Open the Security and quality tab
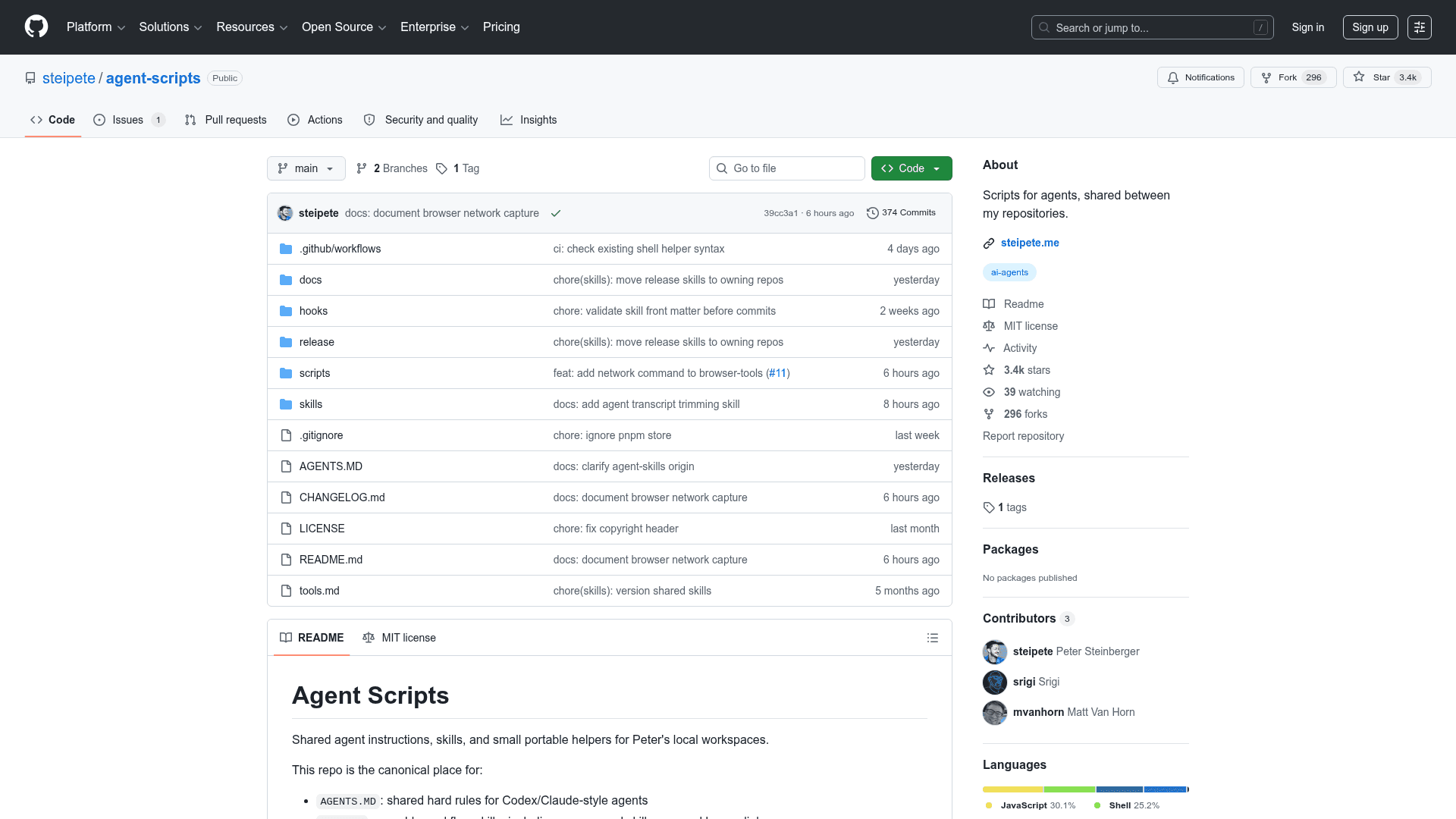The height and width of the screenshot is (819, 1456). coord(421,120)
